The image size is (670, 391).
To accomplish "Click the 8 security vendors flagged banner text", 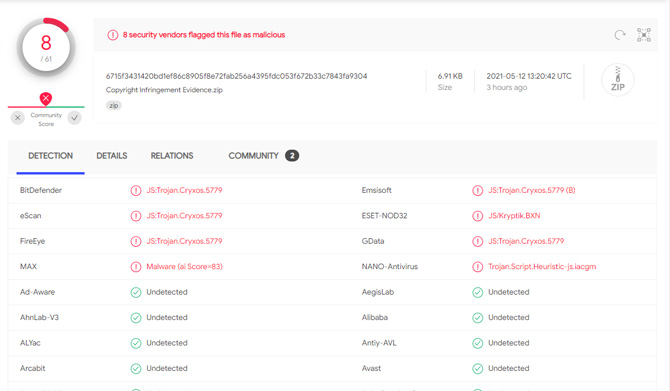I will (204, 35).
